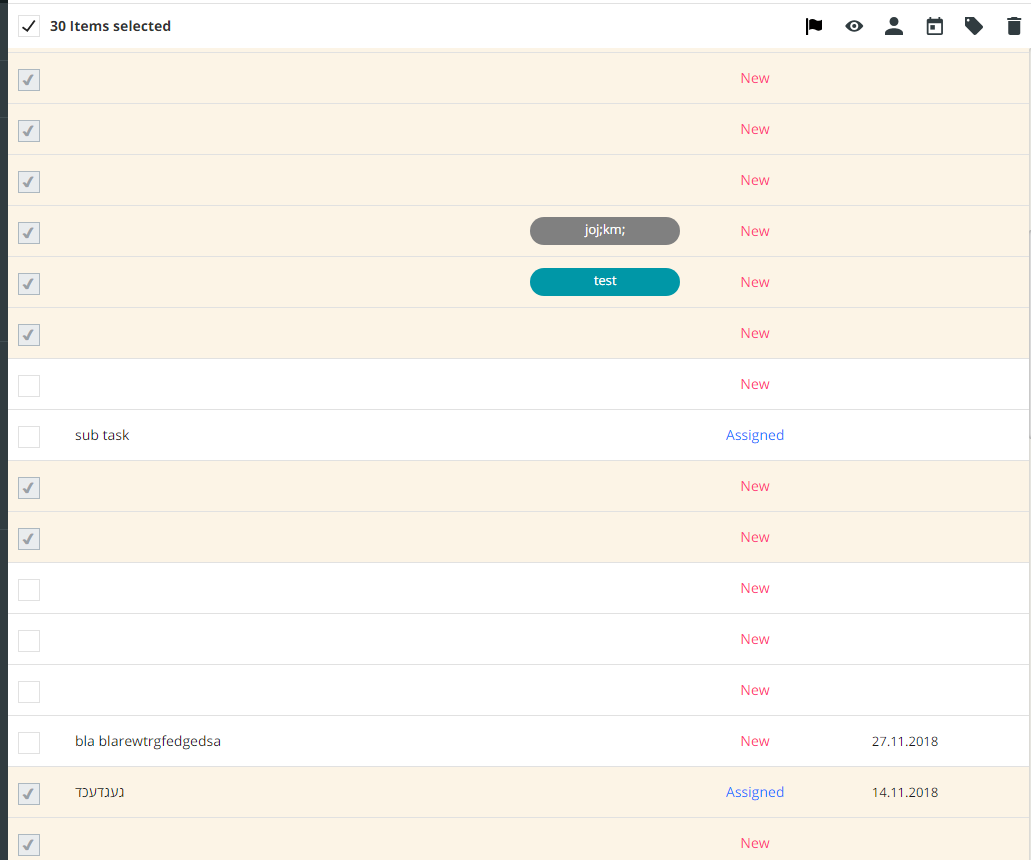Click the '30 Items selected' label
The width and height of the screenshot is (1031, 860).
point(110,26)
